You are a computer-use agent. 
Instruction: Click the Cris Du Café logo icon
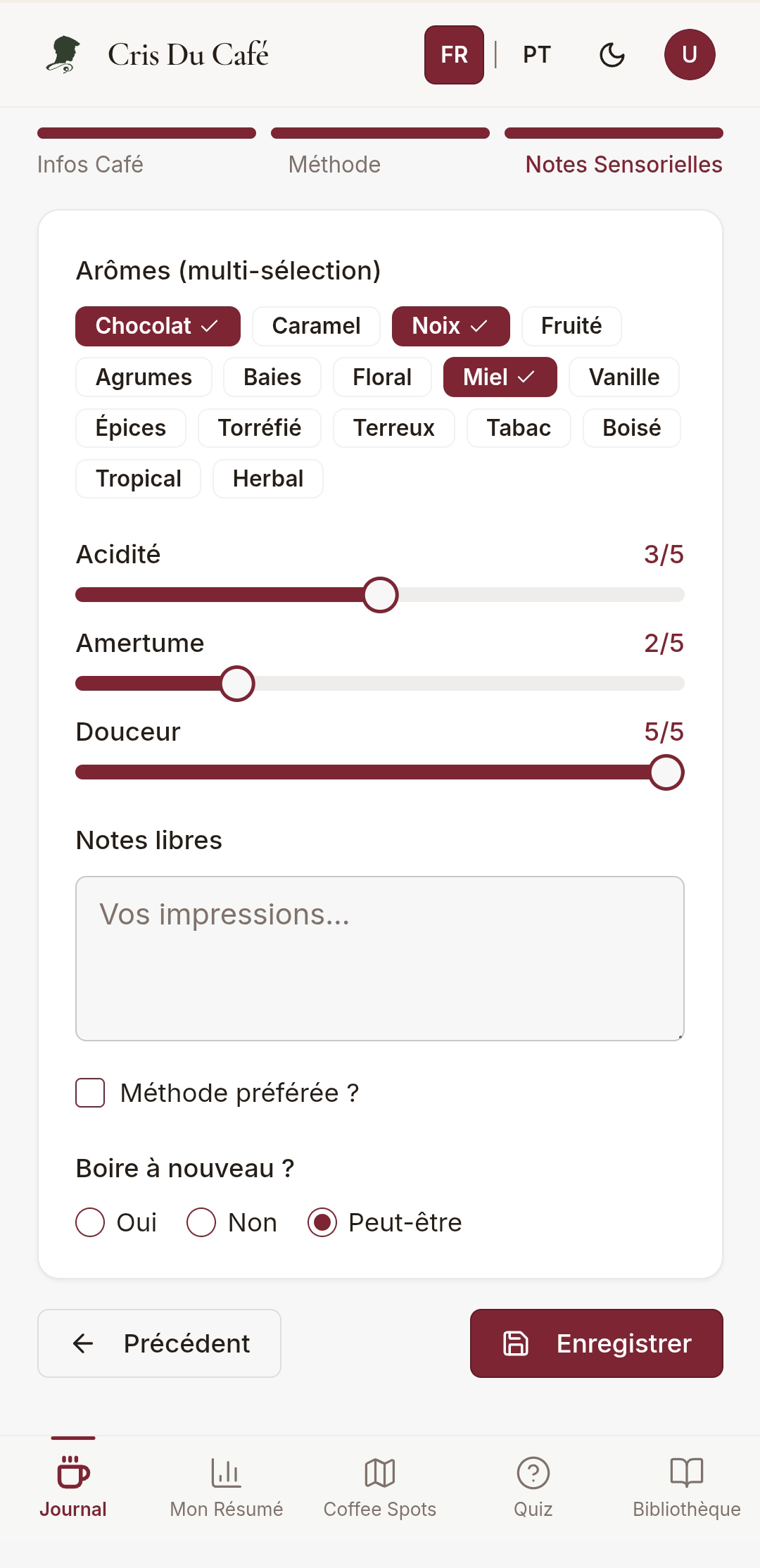[63, 55]
